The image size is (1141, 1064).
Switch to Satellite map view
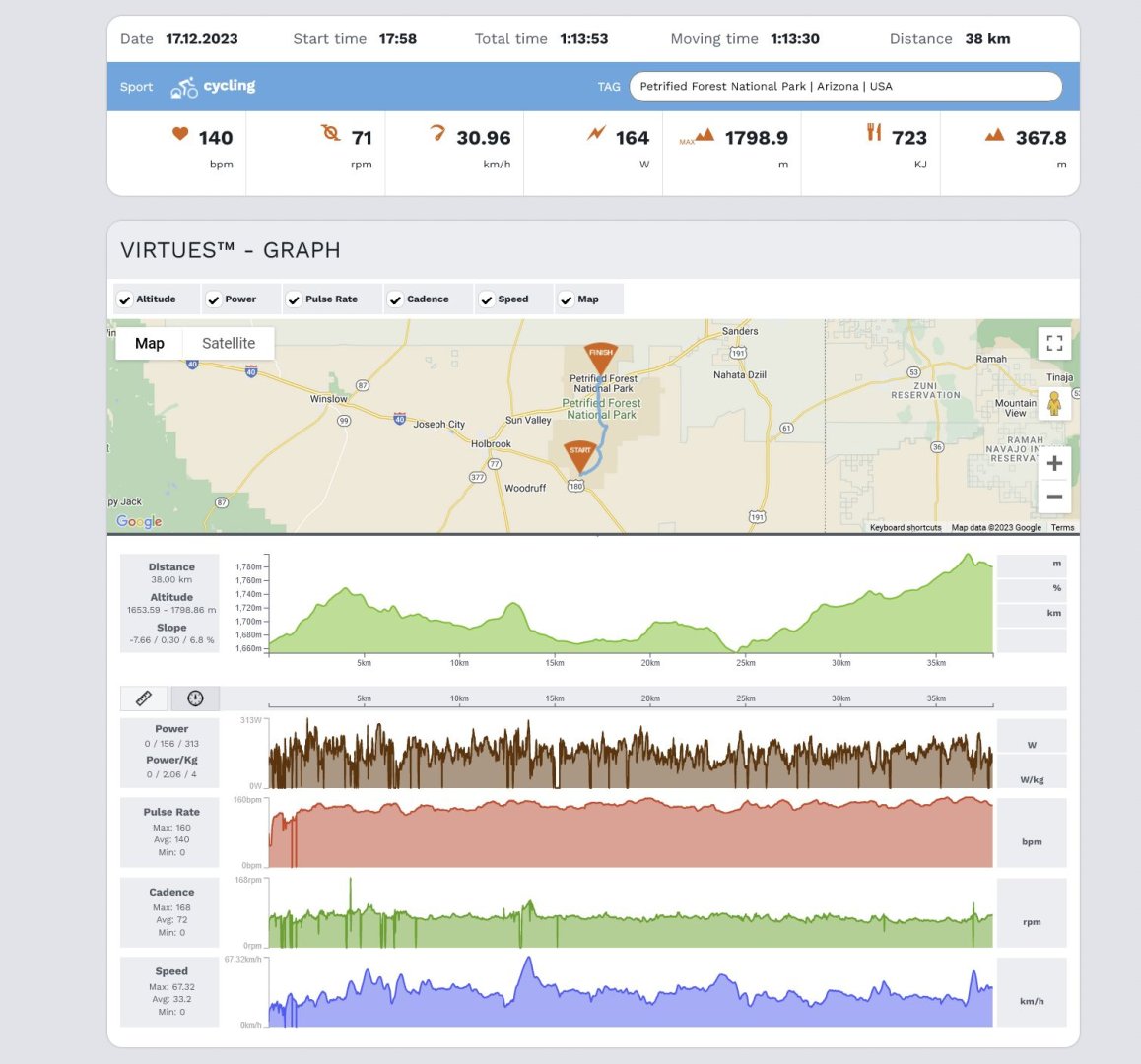click(x=229, y=343)
